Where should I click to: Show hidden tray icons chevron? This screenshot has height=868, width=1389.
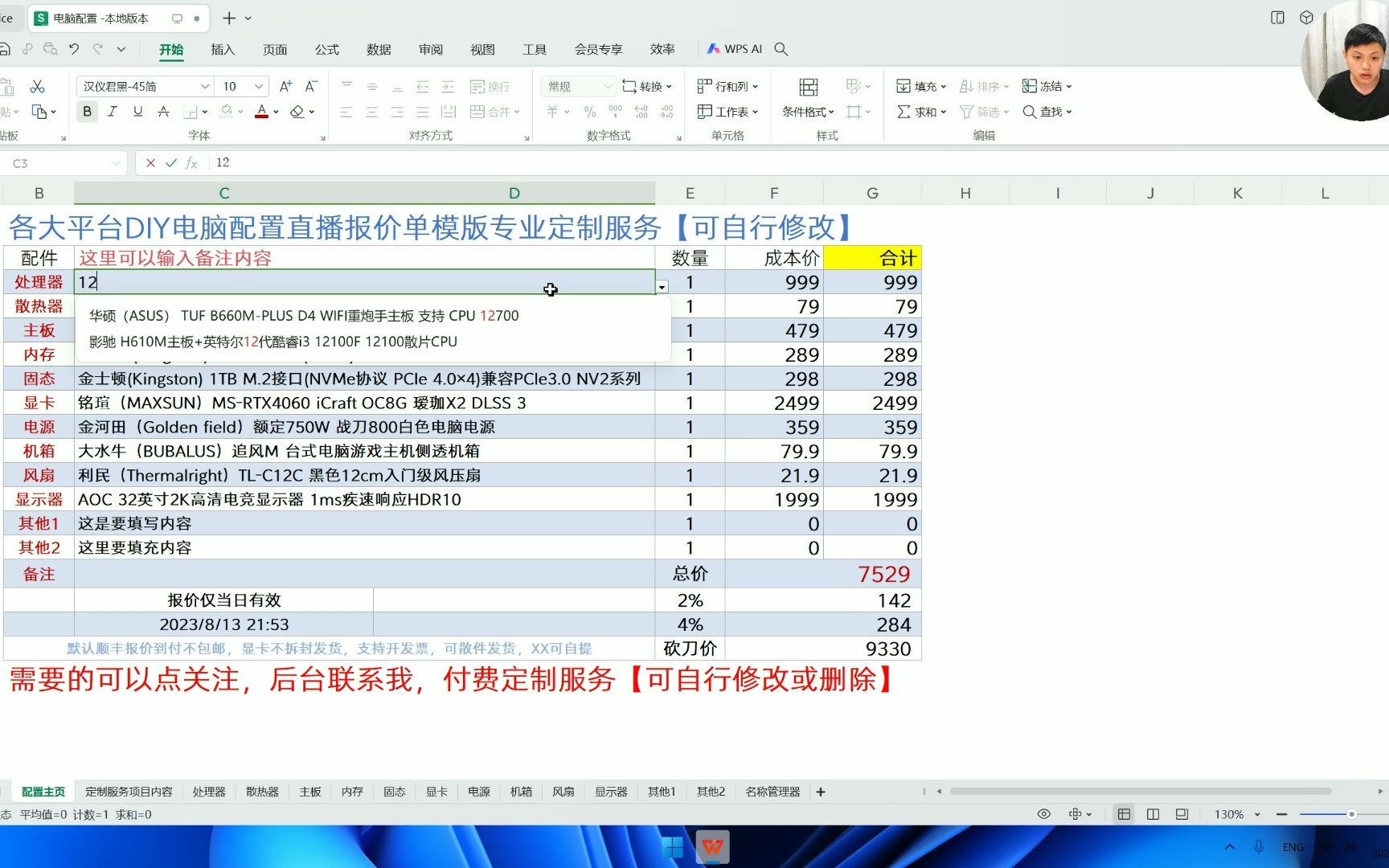pyautogui.click(x=1230, y=847)
